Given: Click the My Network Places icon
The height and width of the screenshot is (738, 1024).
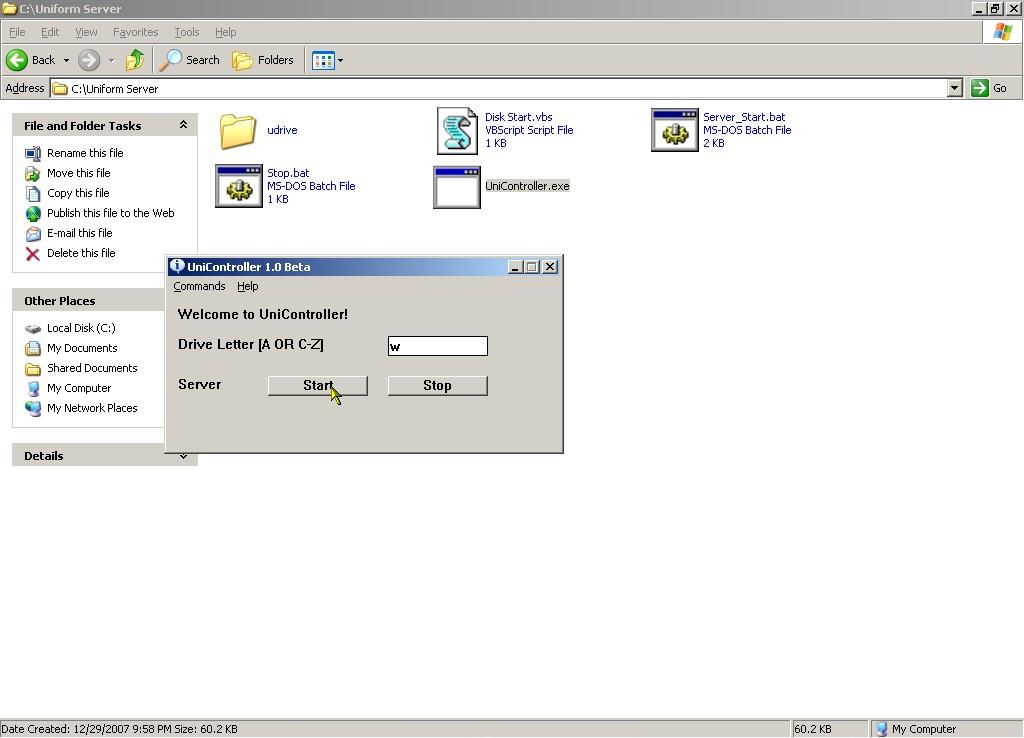Looking at the screenshot, I should point(33,409).
